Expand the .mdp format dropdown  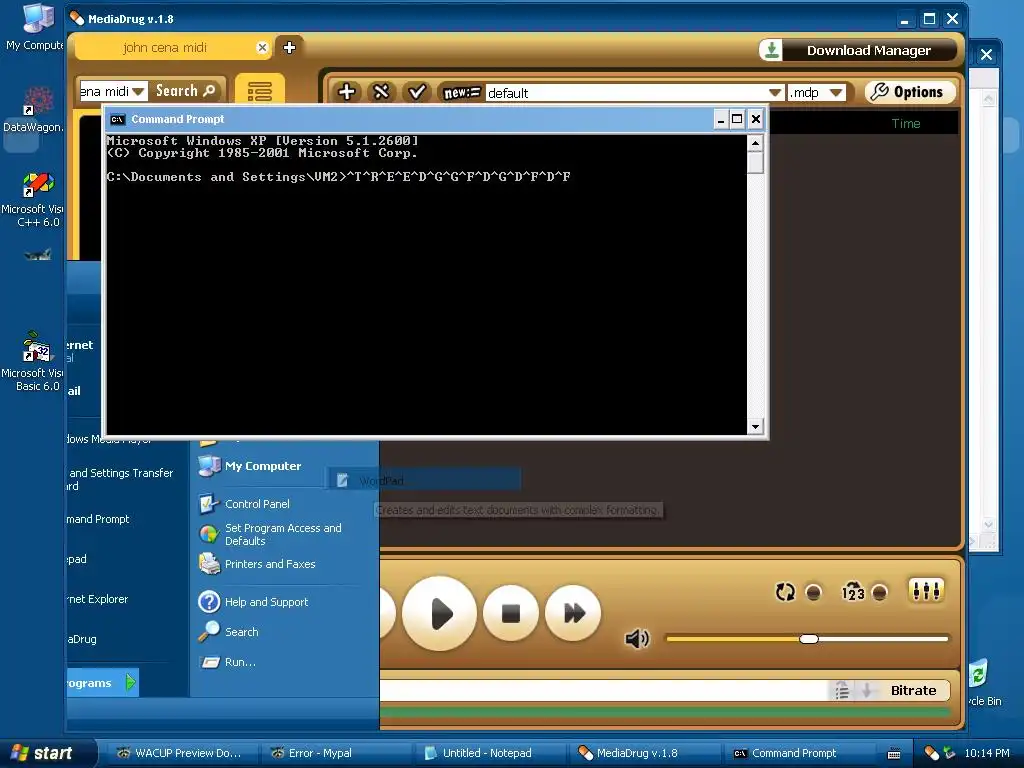(x=836, y=93)
